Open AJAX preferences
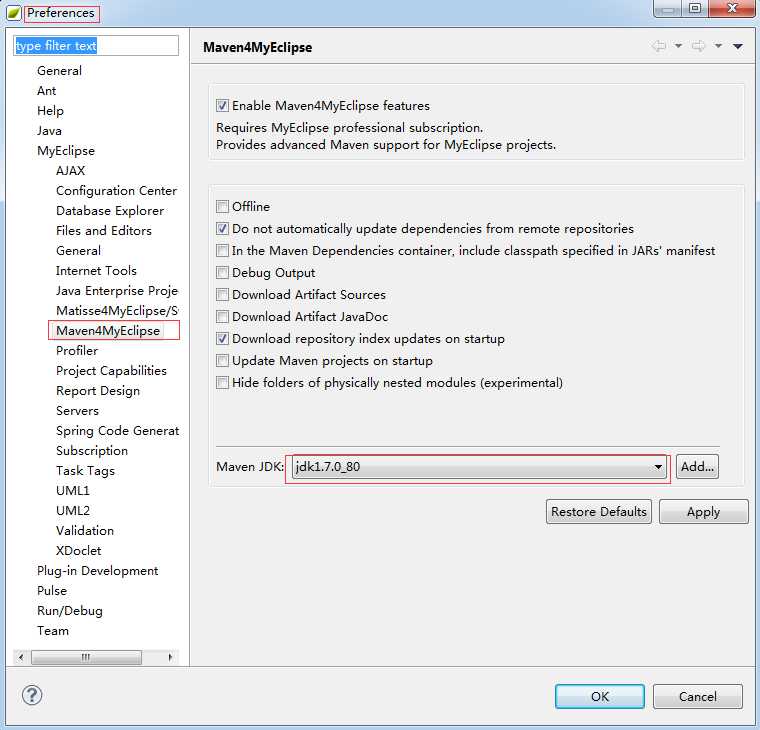 tap(70, 171)
